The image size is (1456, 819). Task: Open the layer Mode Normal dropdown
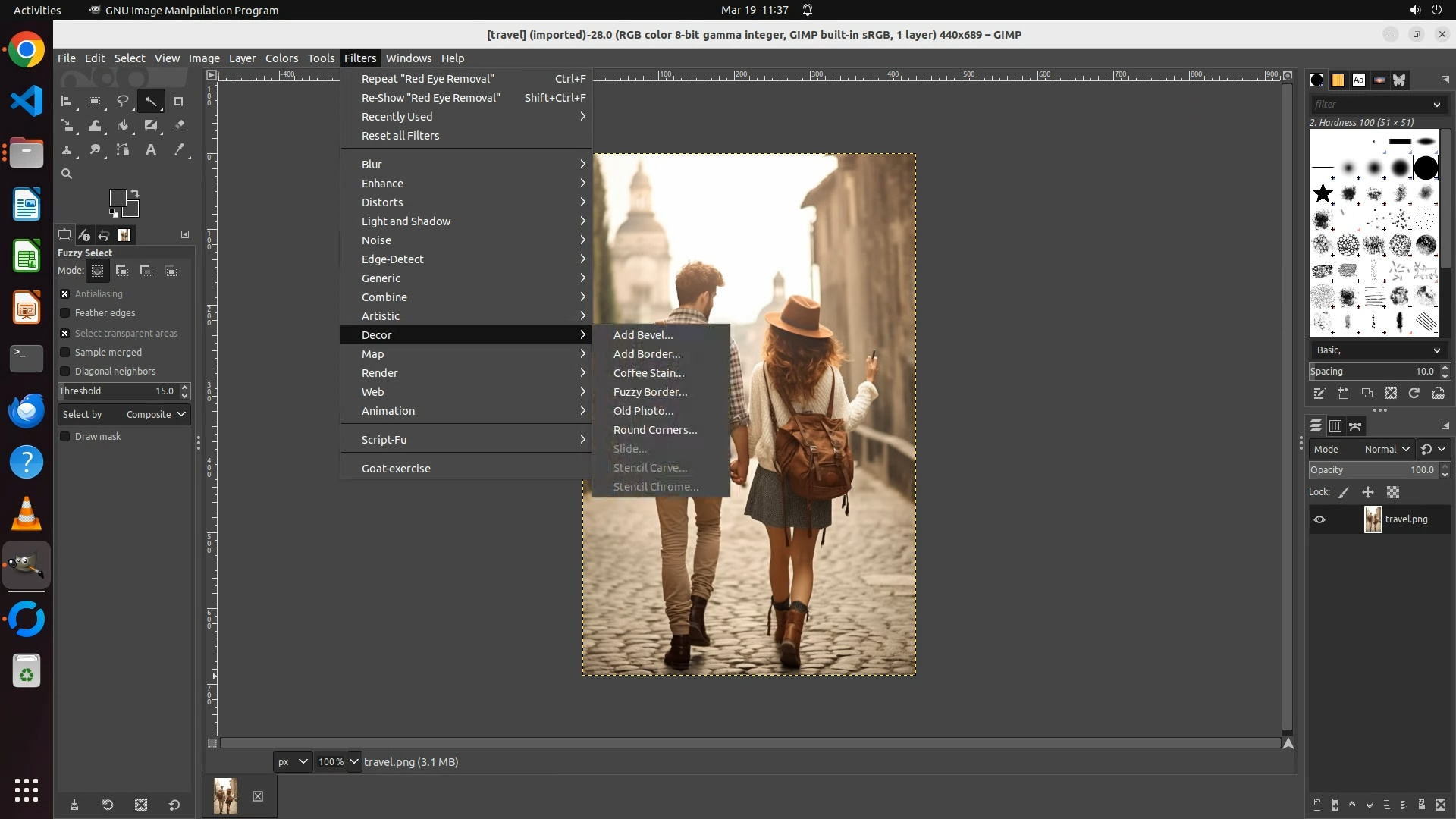click(1385, 449)
